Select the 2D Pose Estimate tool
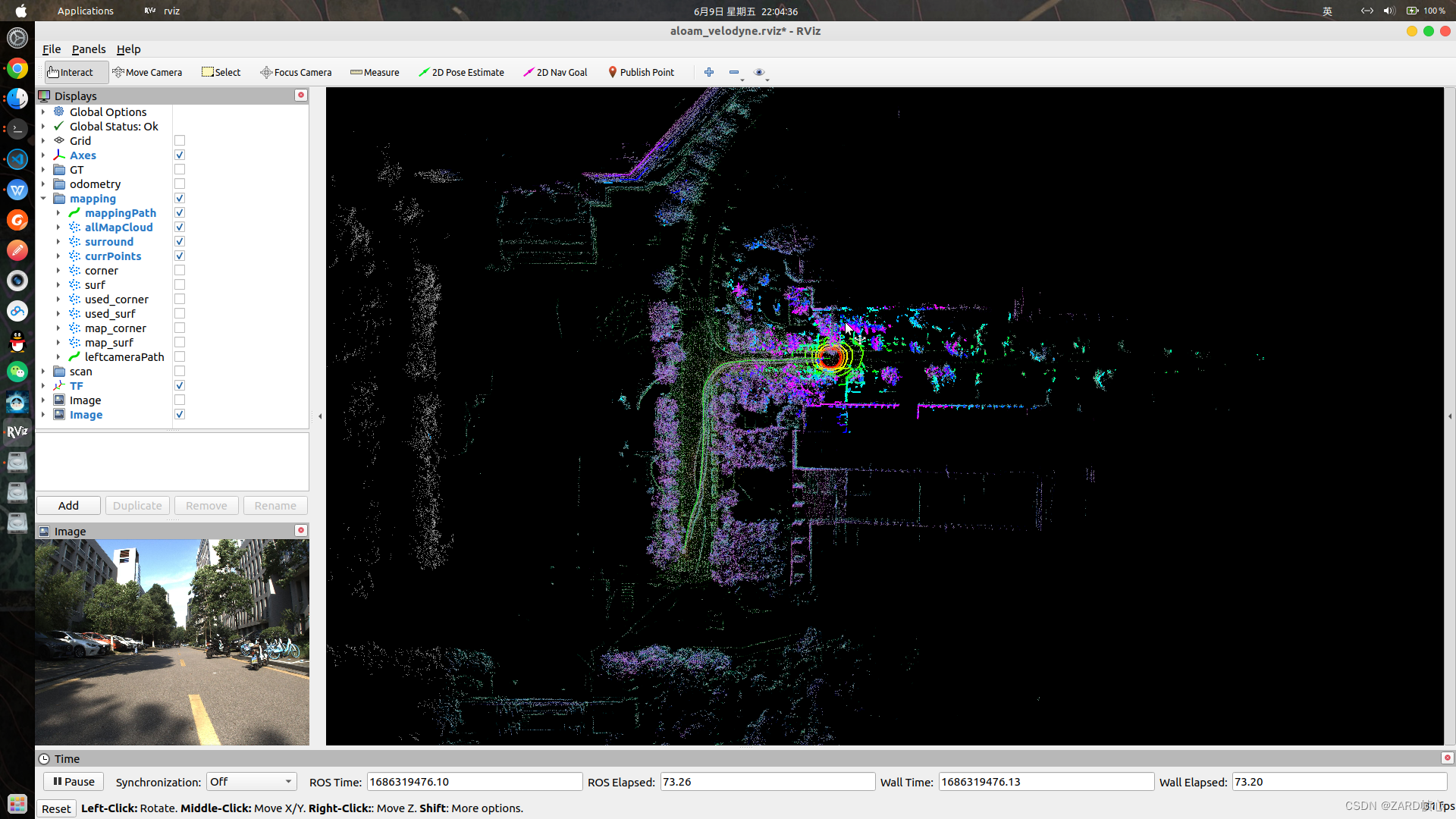 tap(461, 72)
